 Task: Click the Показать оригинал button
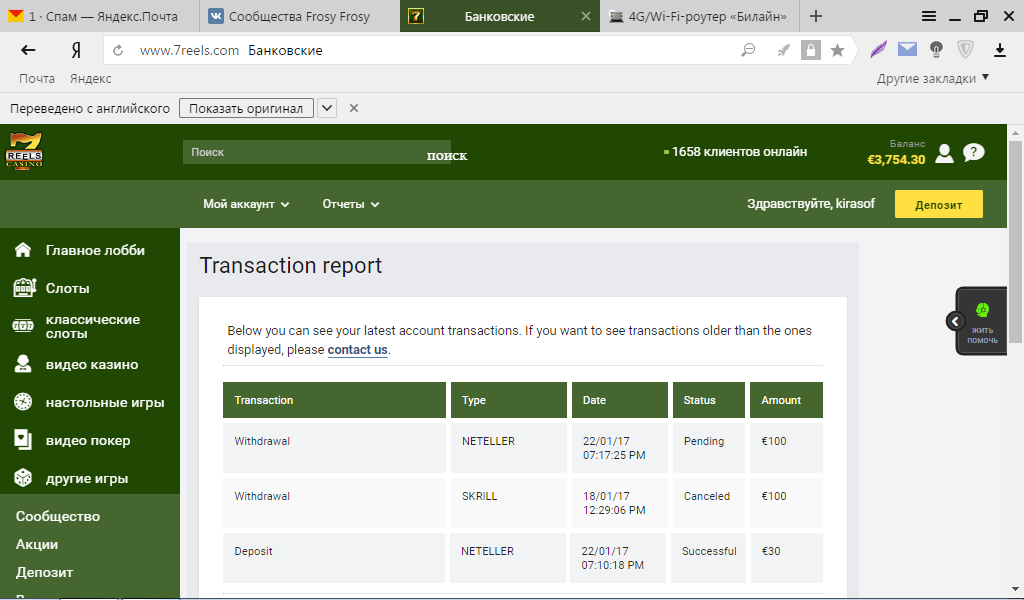(246, 108)
